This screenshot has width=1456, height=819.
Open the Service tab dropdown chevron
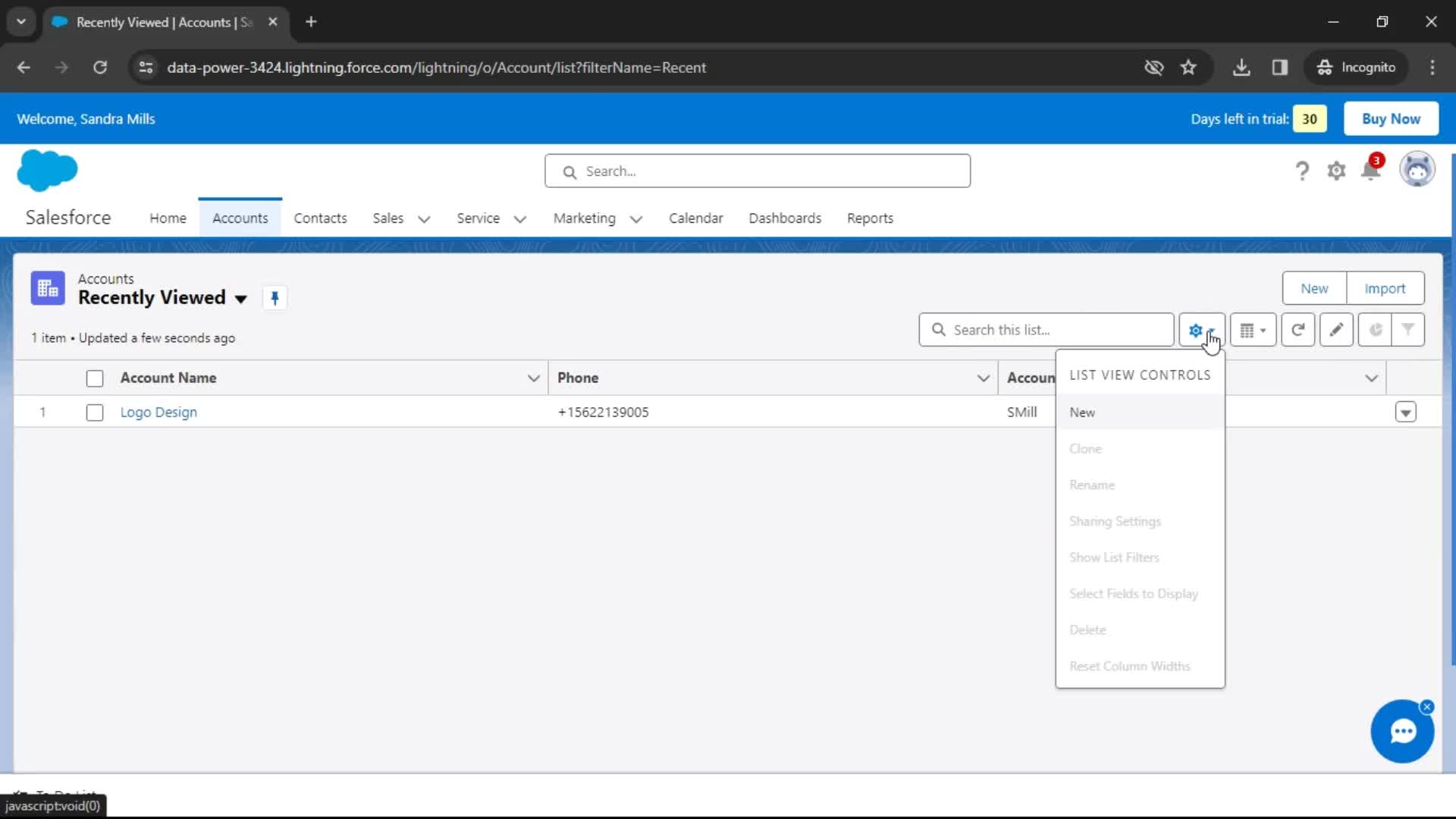(x=520, y=219)
